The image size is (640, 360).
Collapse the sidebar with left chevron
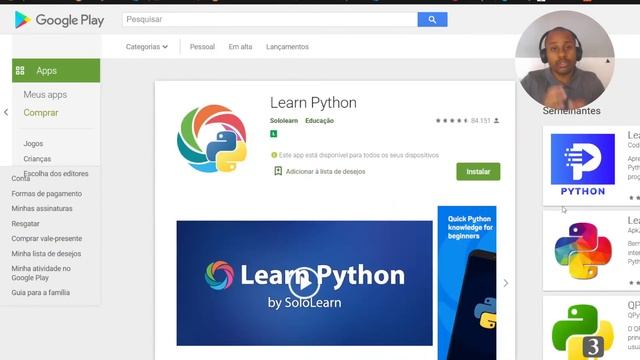[x=6, y=112]
